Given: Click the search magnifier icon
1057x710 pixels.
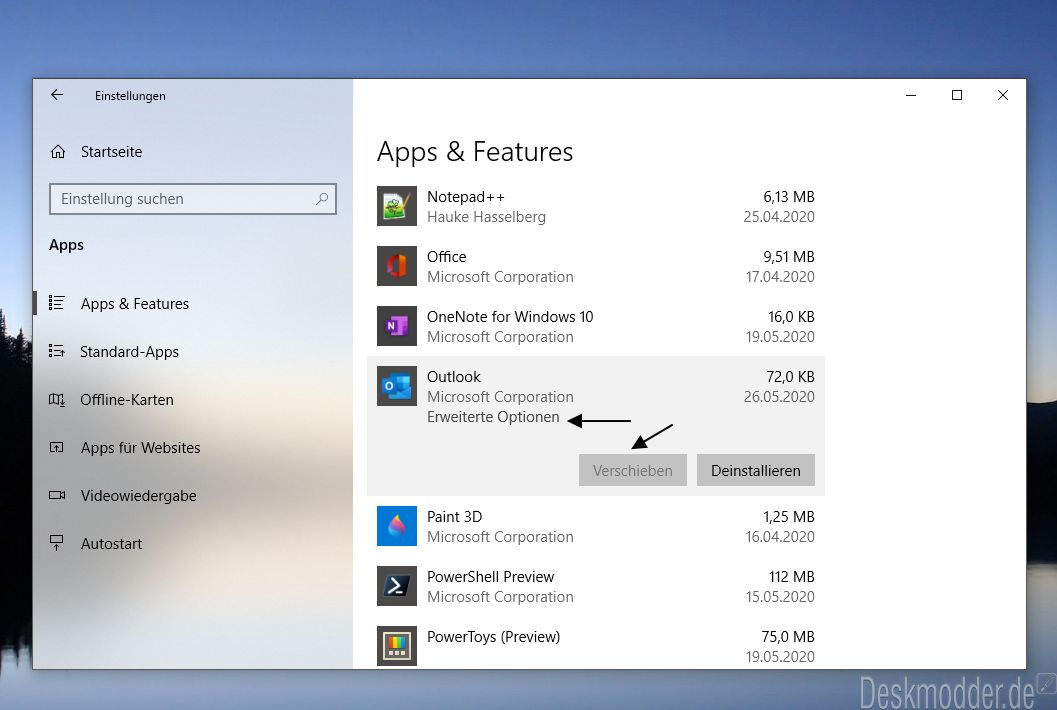Looking at the screenshot, I should coord(322,199).
